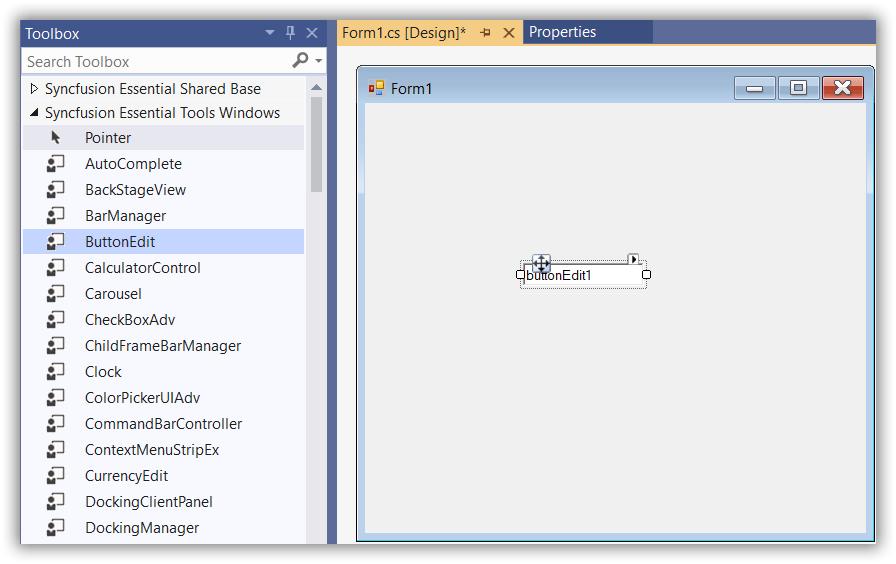Select the AutoComplete control icon
Viewport: 896px width, 564px height.
[x=55, y=164]
